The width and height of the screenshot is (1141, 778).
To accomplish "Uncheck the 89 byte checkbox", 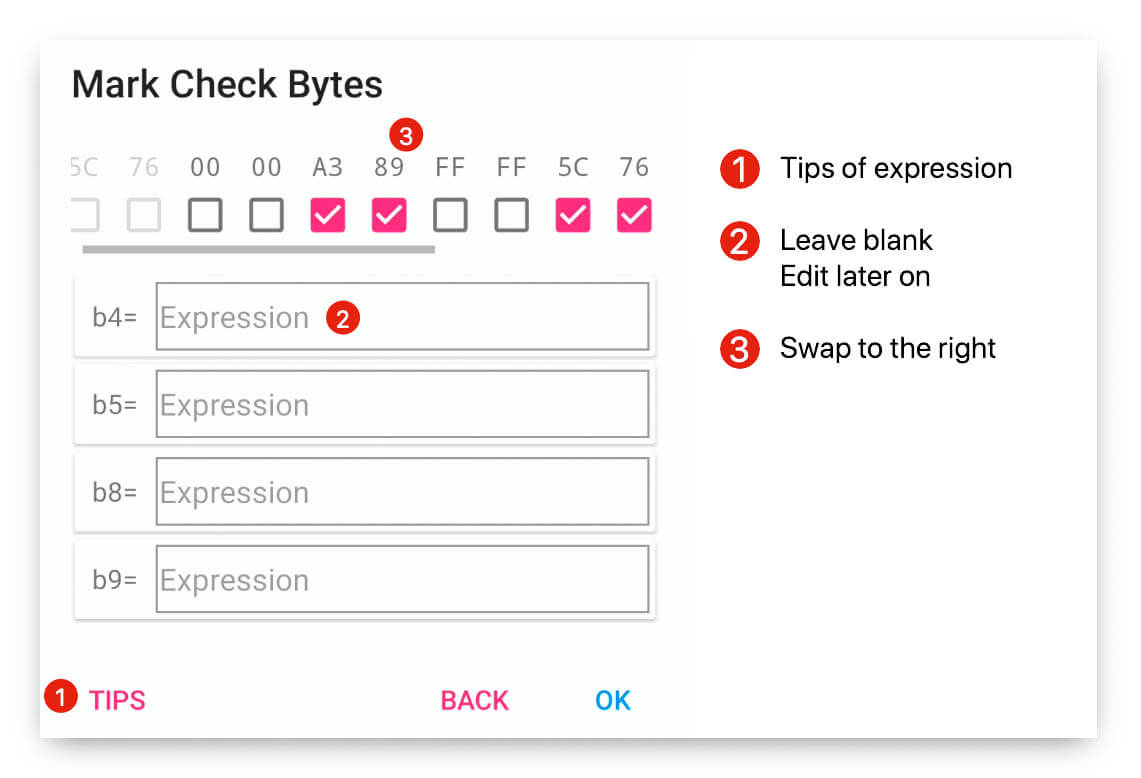I will click(x=389, y=215).
